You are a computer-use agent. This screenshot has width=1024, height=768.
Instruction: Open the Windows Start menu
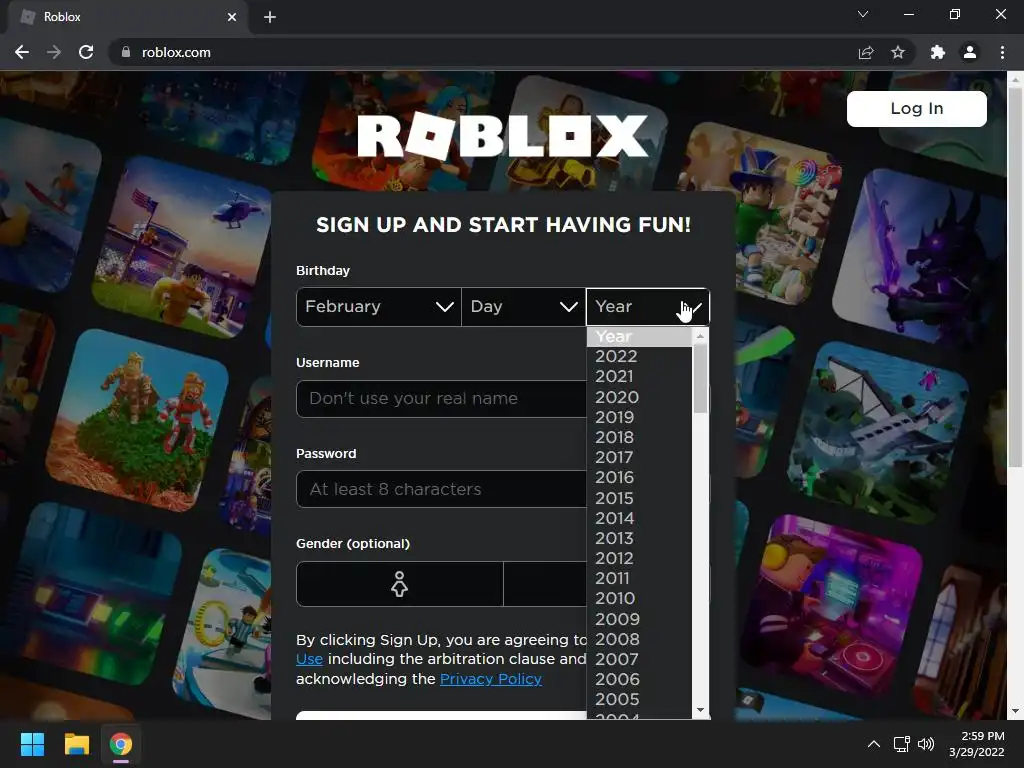coord(32,744)
